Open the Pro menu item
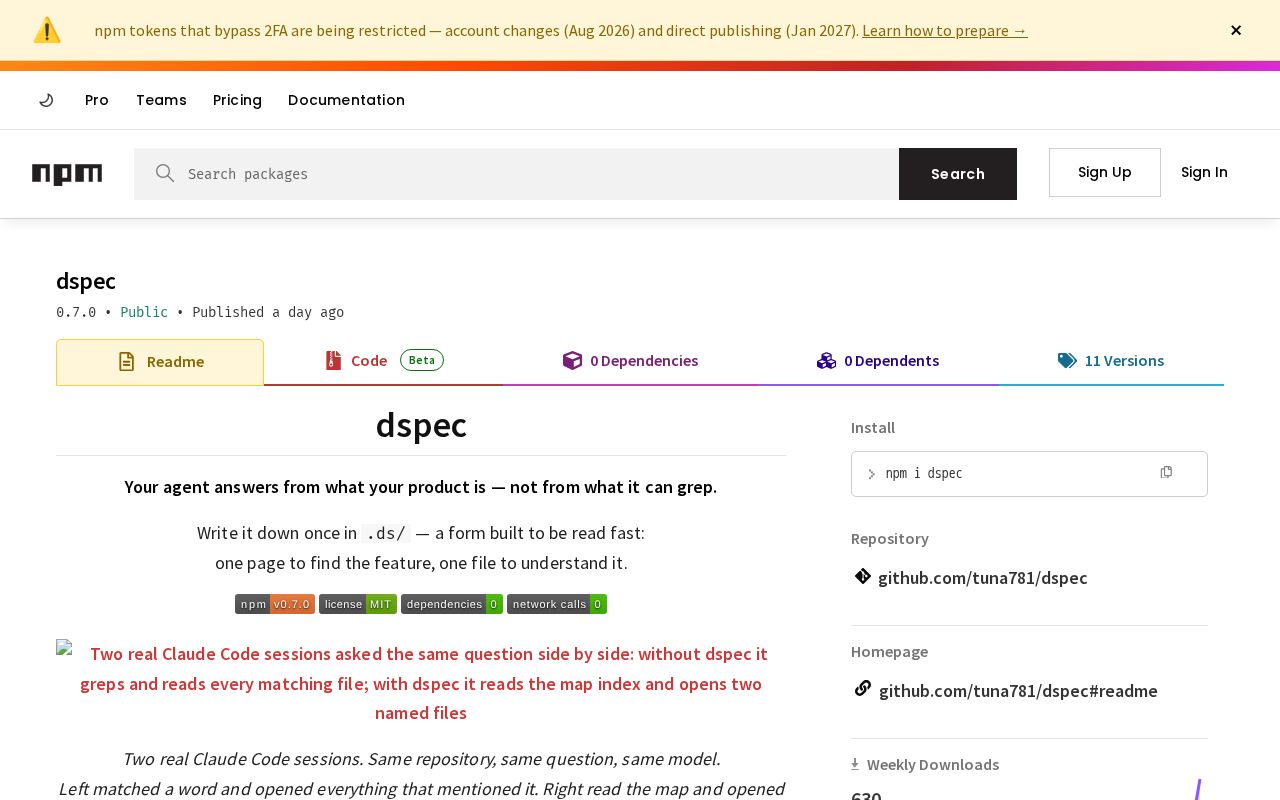 click(x=97, y=100)
